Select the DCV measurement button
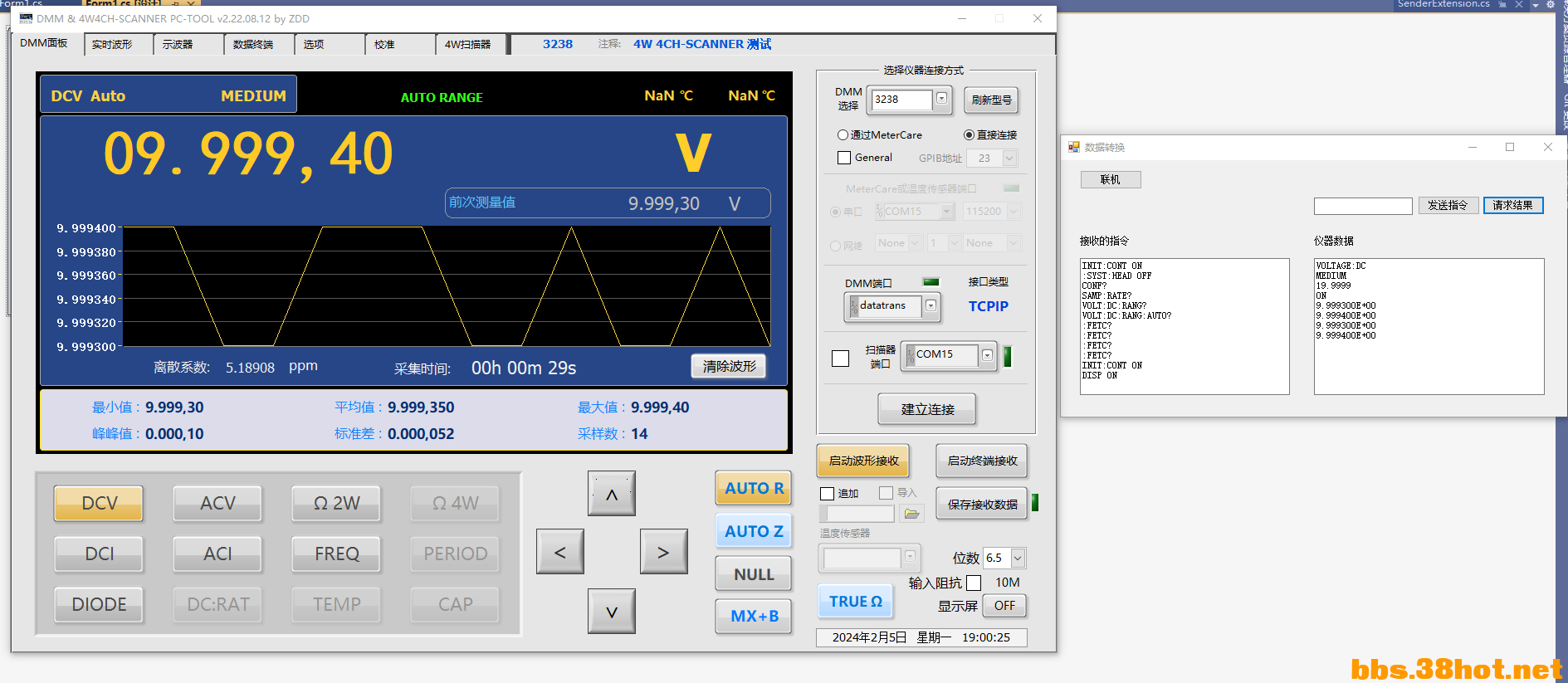Screen dimensions: 1568x683 [99, 503]
